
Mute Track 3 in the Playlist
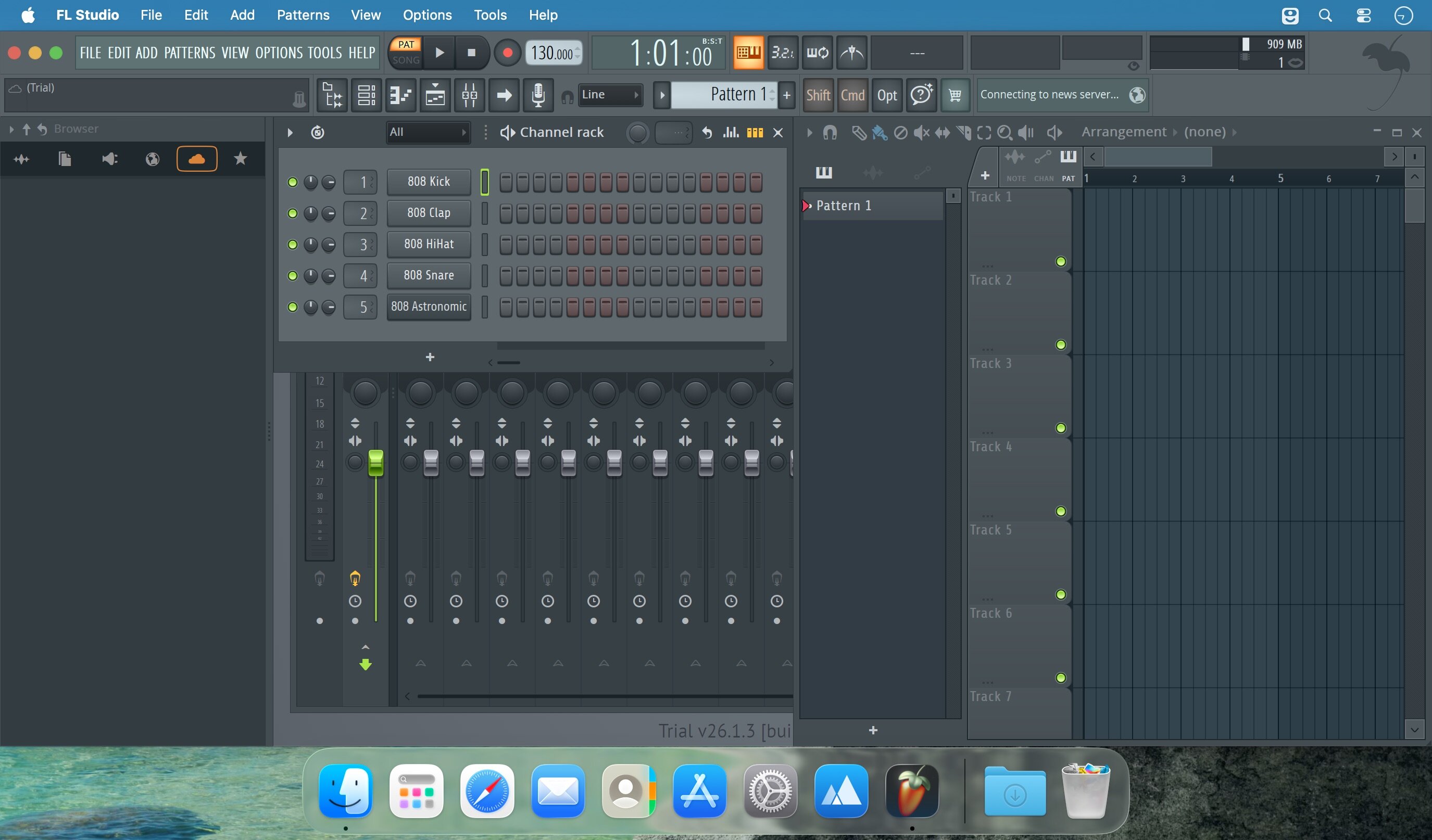[x=1060, y=428]
